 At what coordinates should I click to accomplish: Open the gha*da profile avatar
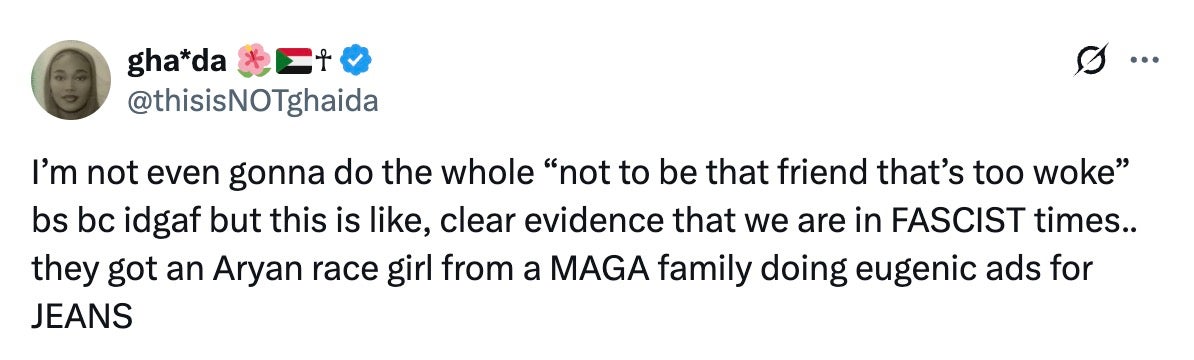click(x=71, y=80)
